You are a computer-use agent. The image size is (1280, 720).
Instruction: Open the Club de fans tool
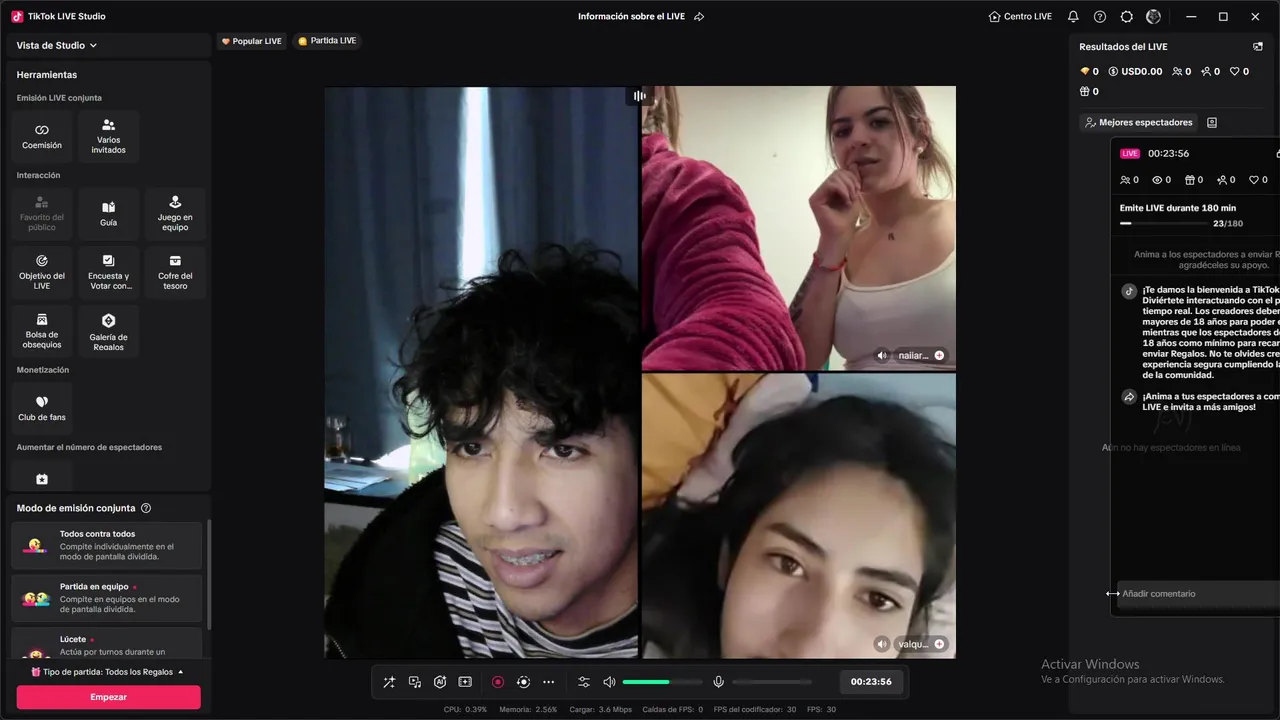[42, 408]
